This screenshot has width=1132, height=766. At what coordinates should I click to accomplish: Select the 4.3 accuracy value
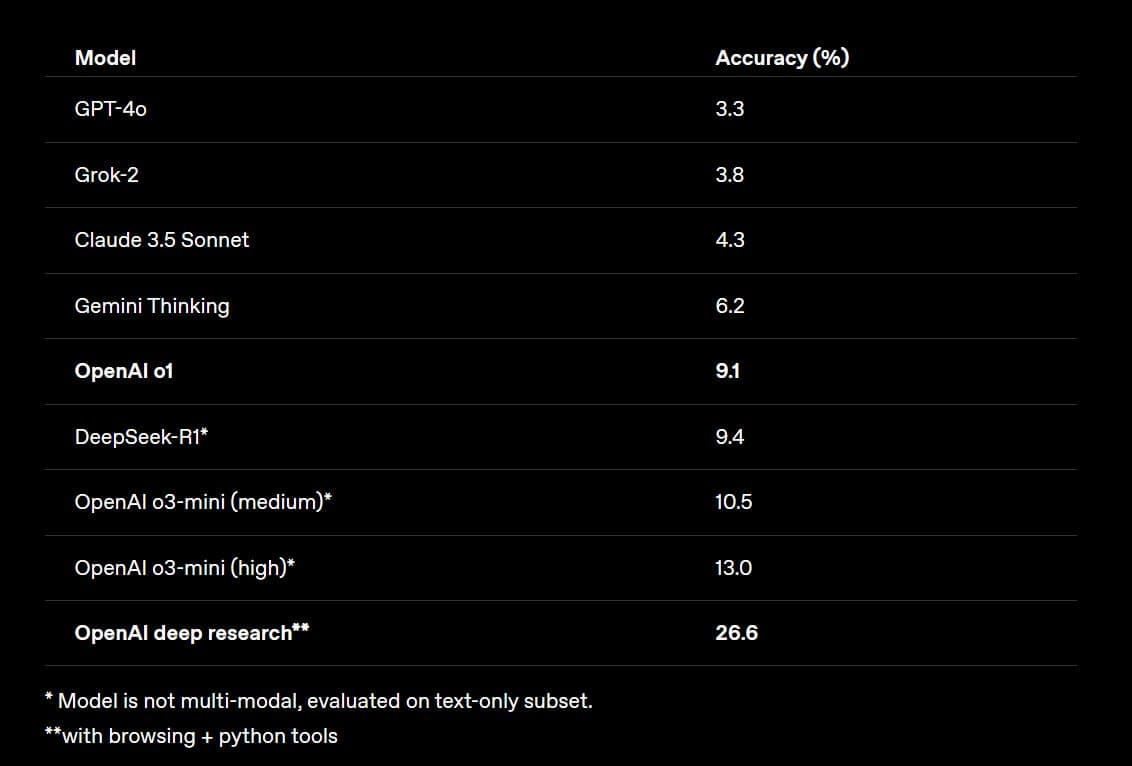730,240
